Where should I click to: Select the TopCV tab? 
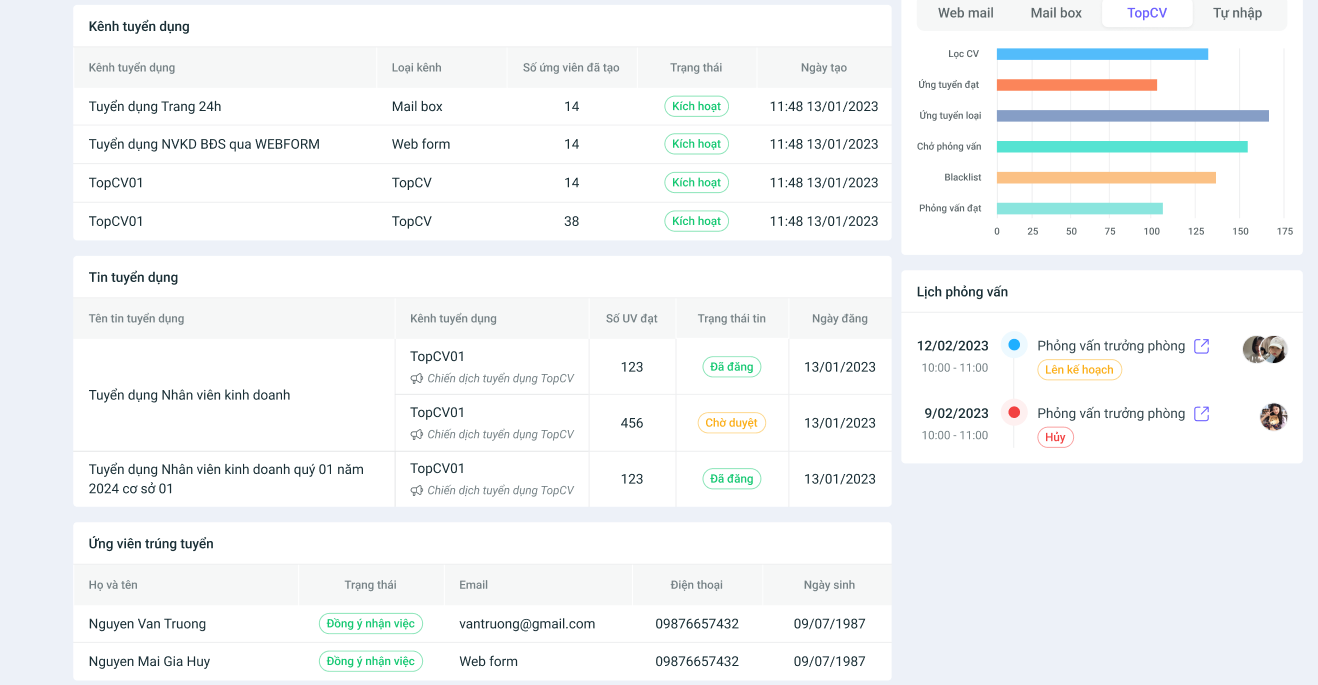[1146, 13]
